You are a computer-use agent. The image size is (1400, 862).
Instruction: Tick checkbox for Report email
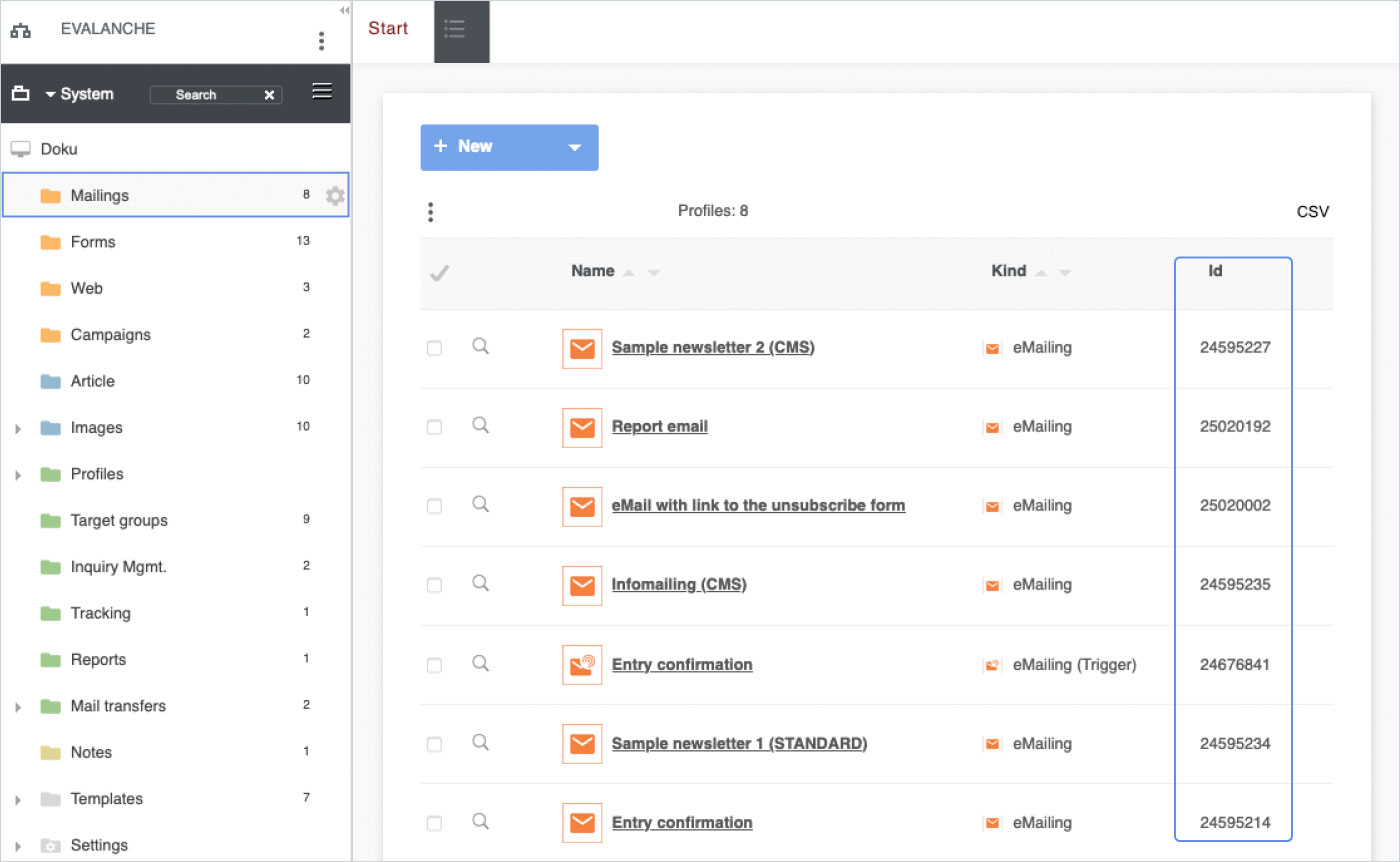(434, 427)
